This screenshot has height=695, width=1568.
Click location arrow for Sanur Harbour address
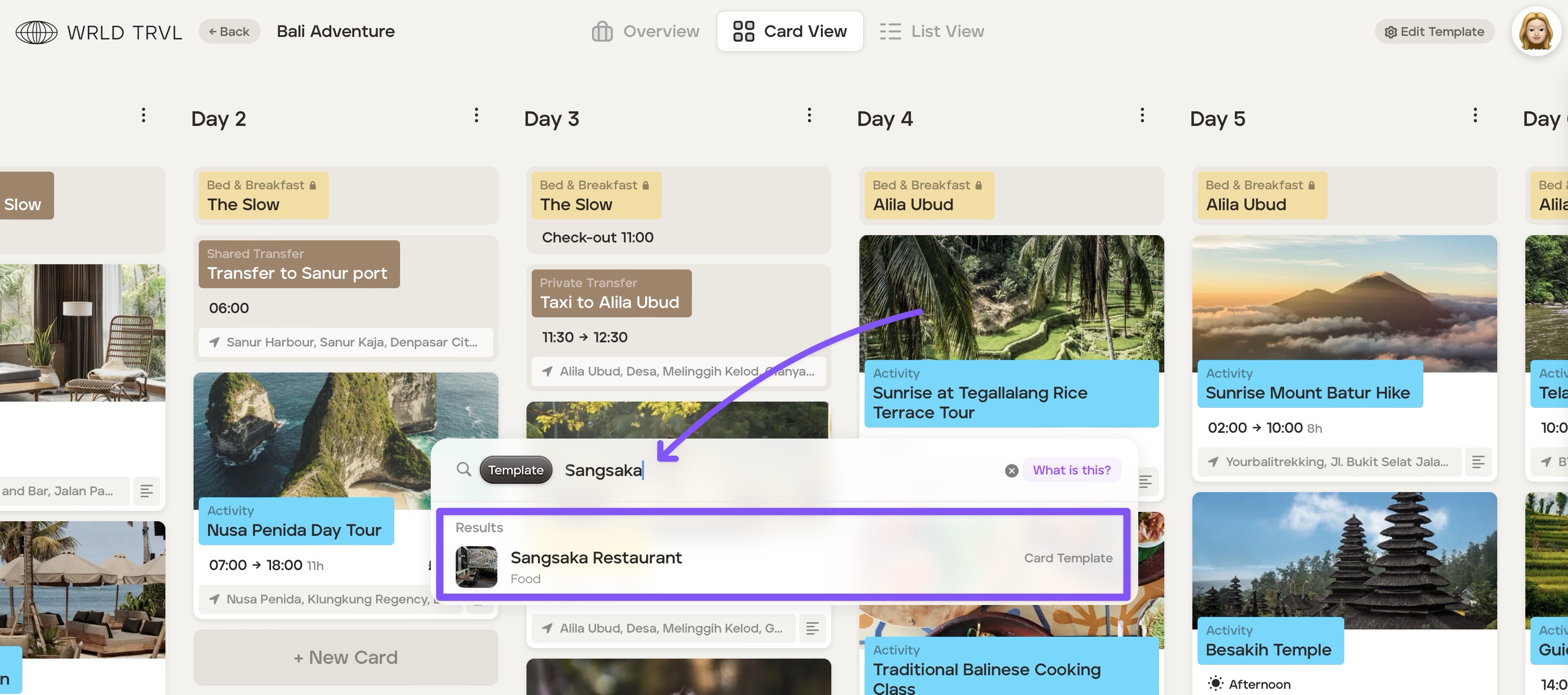point(214,342)
